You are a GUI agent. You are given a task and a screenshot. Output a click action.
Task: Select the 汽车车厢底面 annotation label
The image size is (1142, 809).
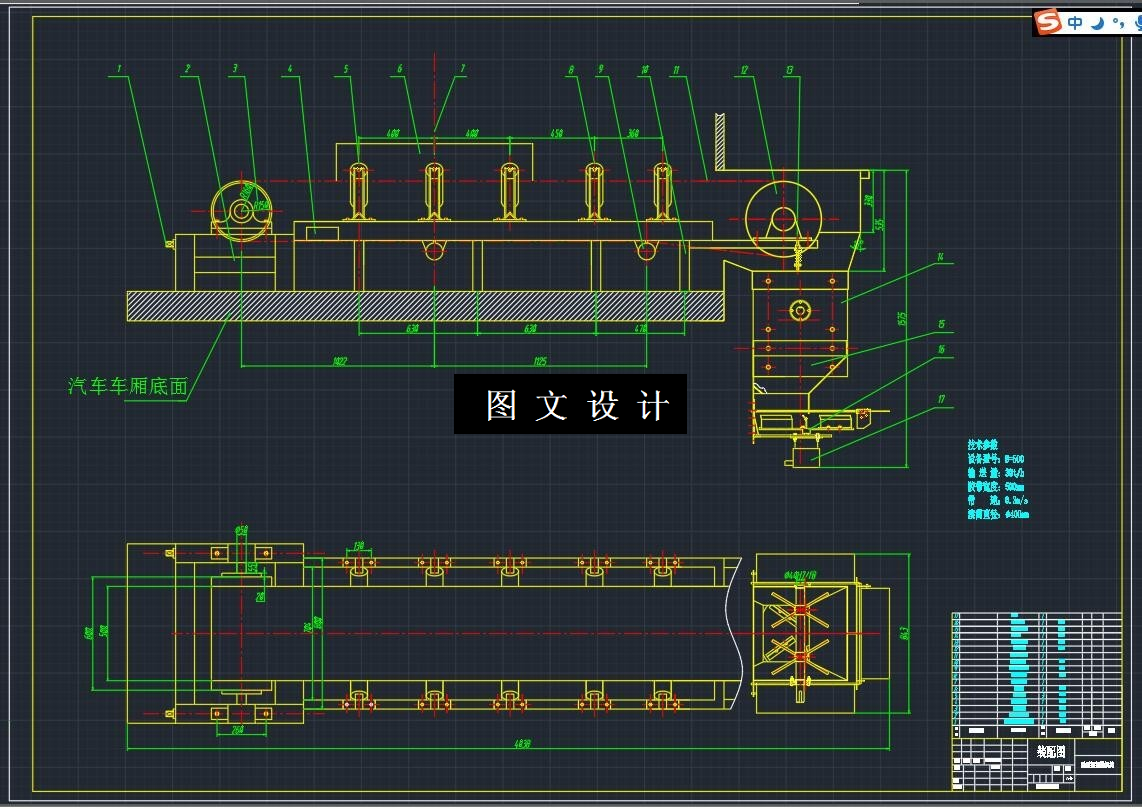pyautogui.click(x=126, y=385)
